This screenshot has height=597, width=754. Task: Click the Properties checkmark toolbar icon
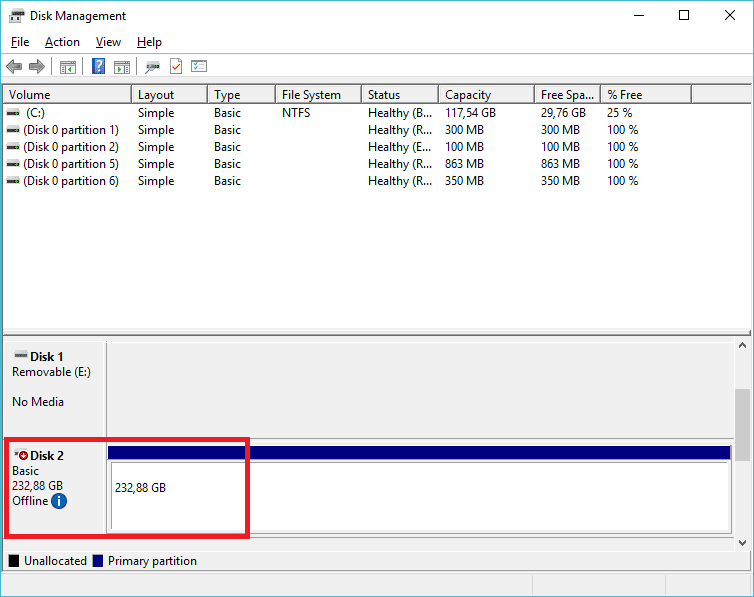(176, 66)
